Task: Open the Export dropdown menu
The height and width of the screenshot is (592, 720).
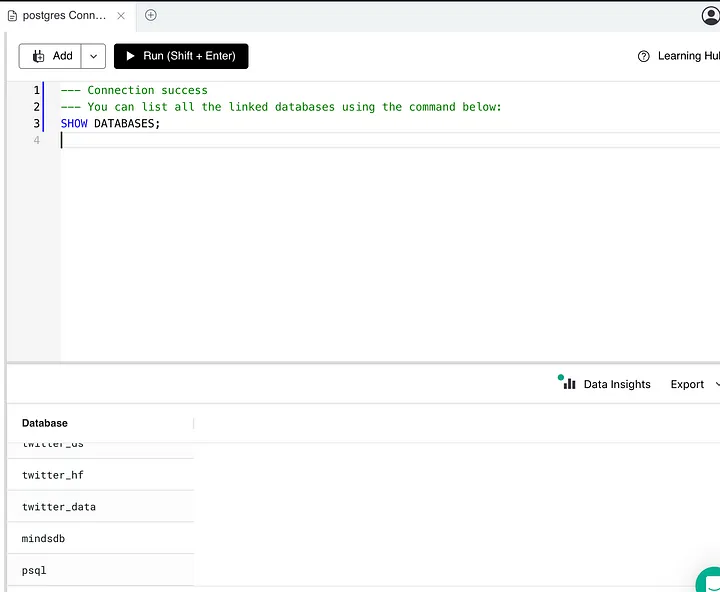Action: click(694, 384)
